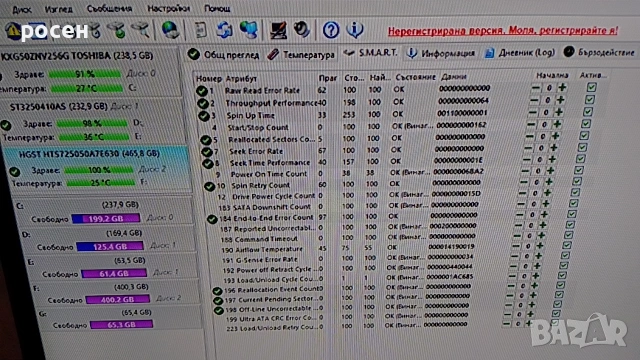
Task: Decrease offset minus for Raw Read Error Rate
Action: pyautogui.click(x=536, y=88)
